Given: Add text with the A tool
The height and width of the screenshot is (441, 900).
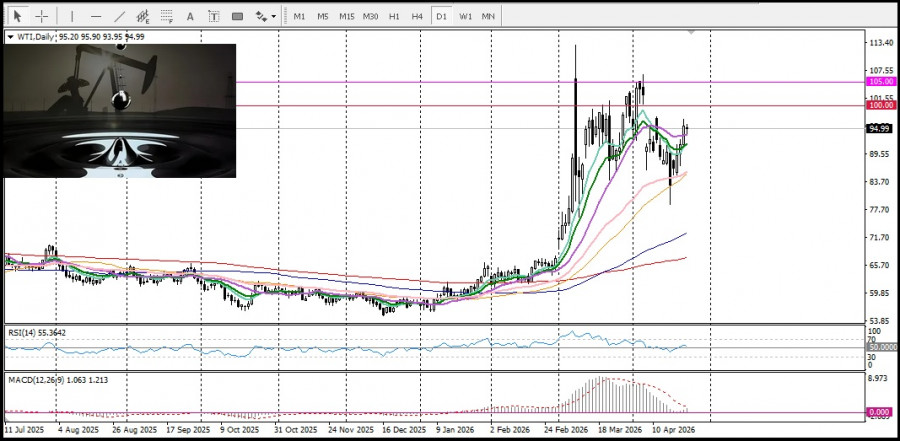Looking at the screenshot, I should [191, 16].
